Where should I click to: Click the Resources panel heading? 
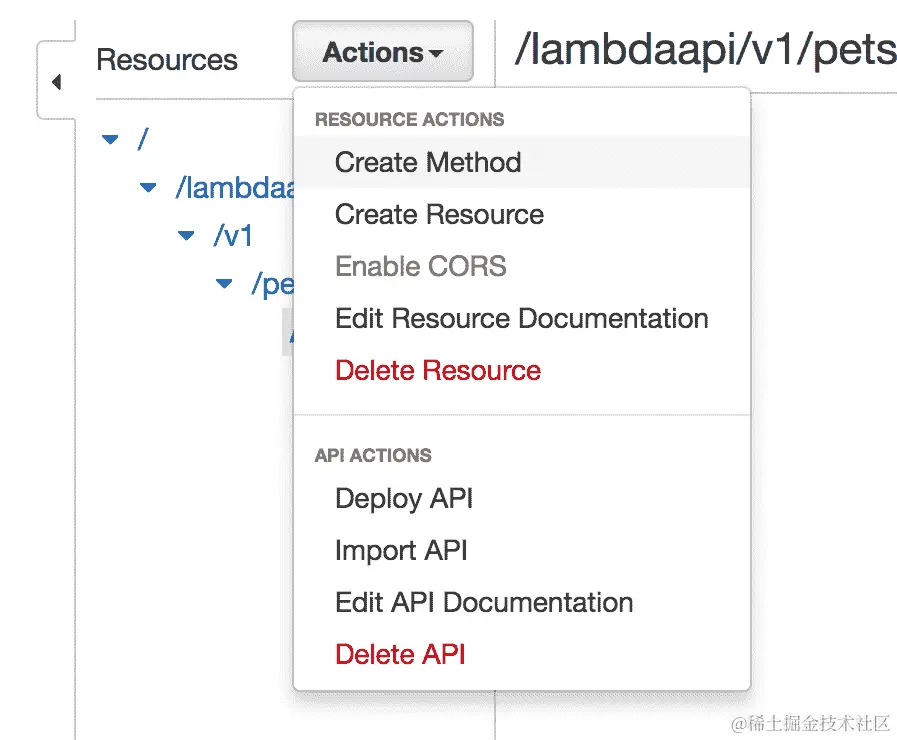[166, 59]
